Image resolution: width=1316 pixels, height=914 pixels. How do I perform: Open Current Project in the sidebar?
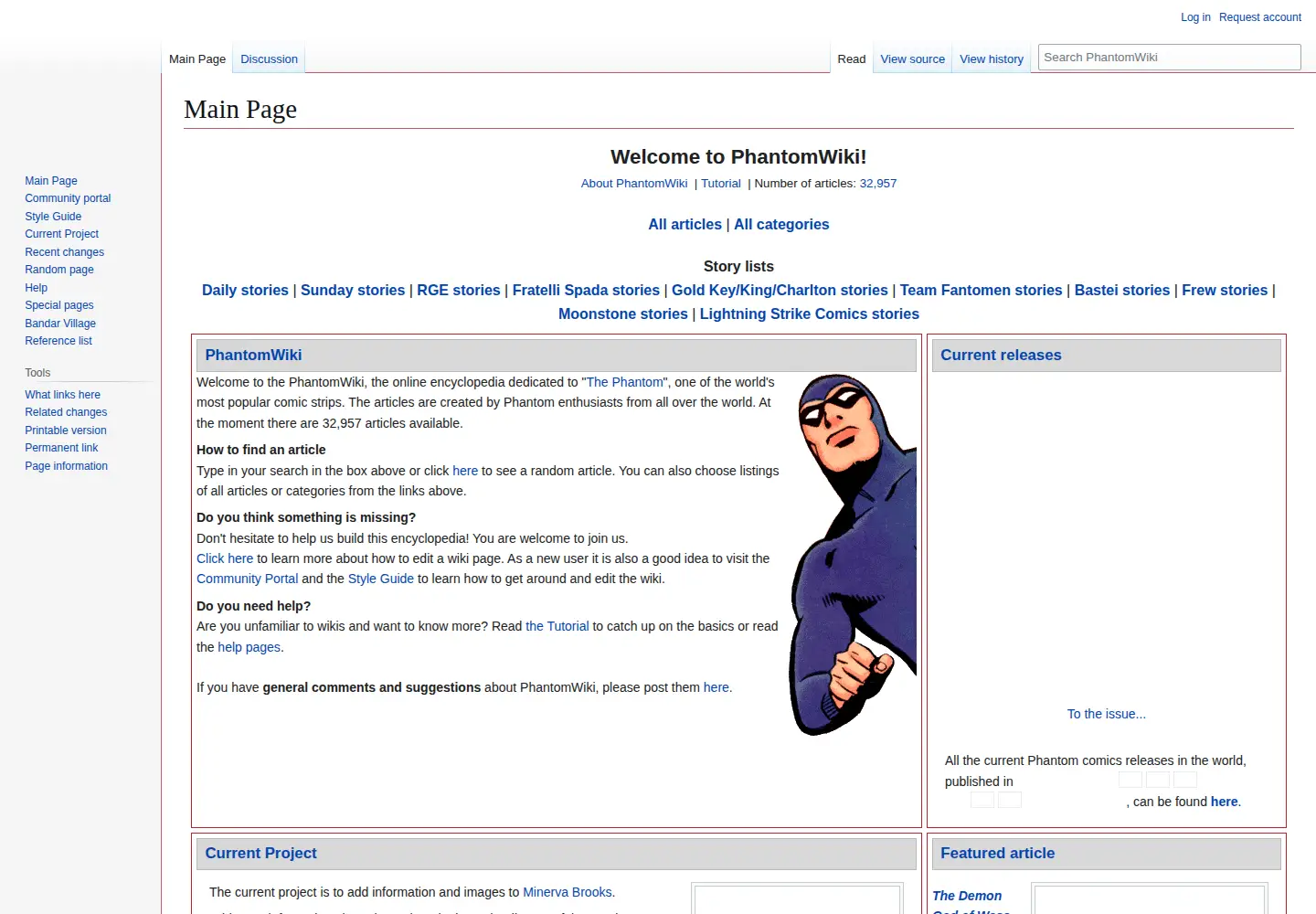click(x=61, y=234)
